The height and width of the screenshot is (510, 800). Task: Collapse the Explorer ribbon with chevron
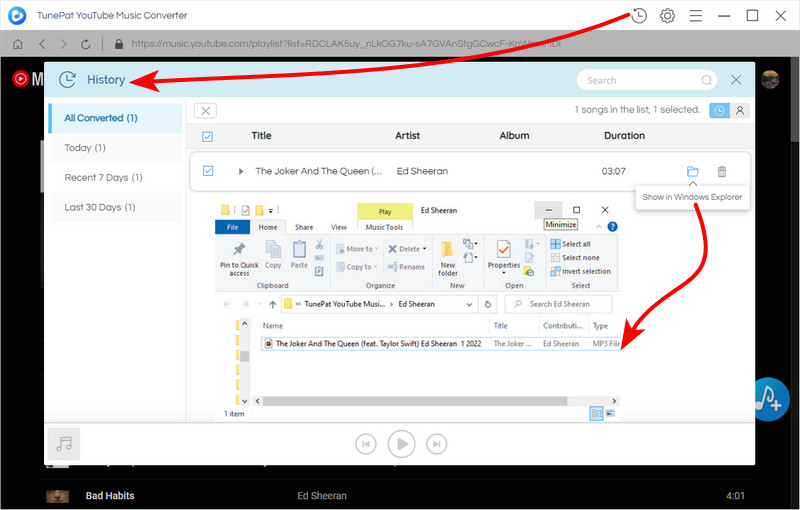click(x=599, y=226)
